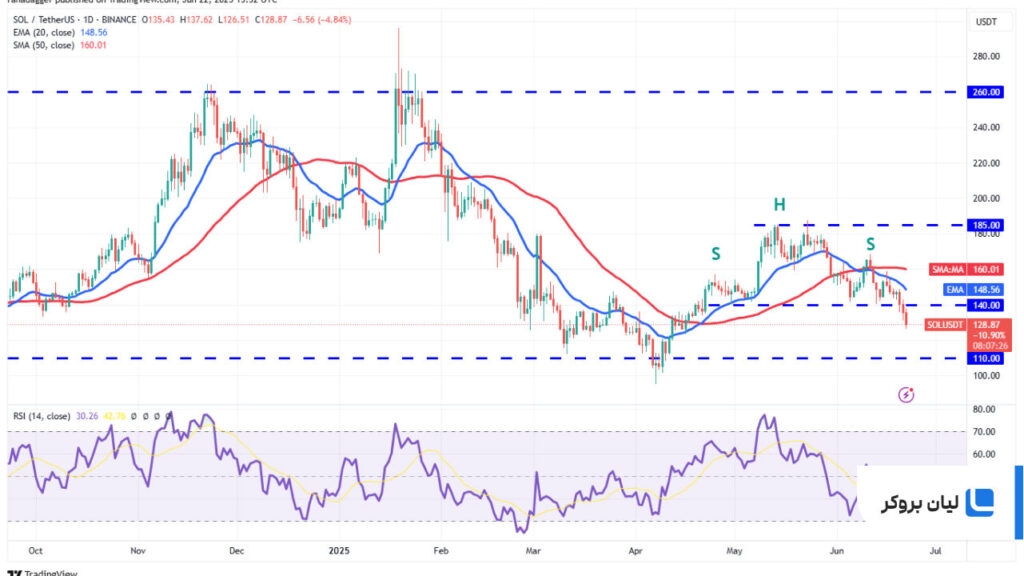
Task: Click the SMA legend value 160.01
Action: [93, 45]
